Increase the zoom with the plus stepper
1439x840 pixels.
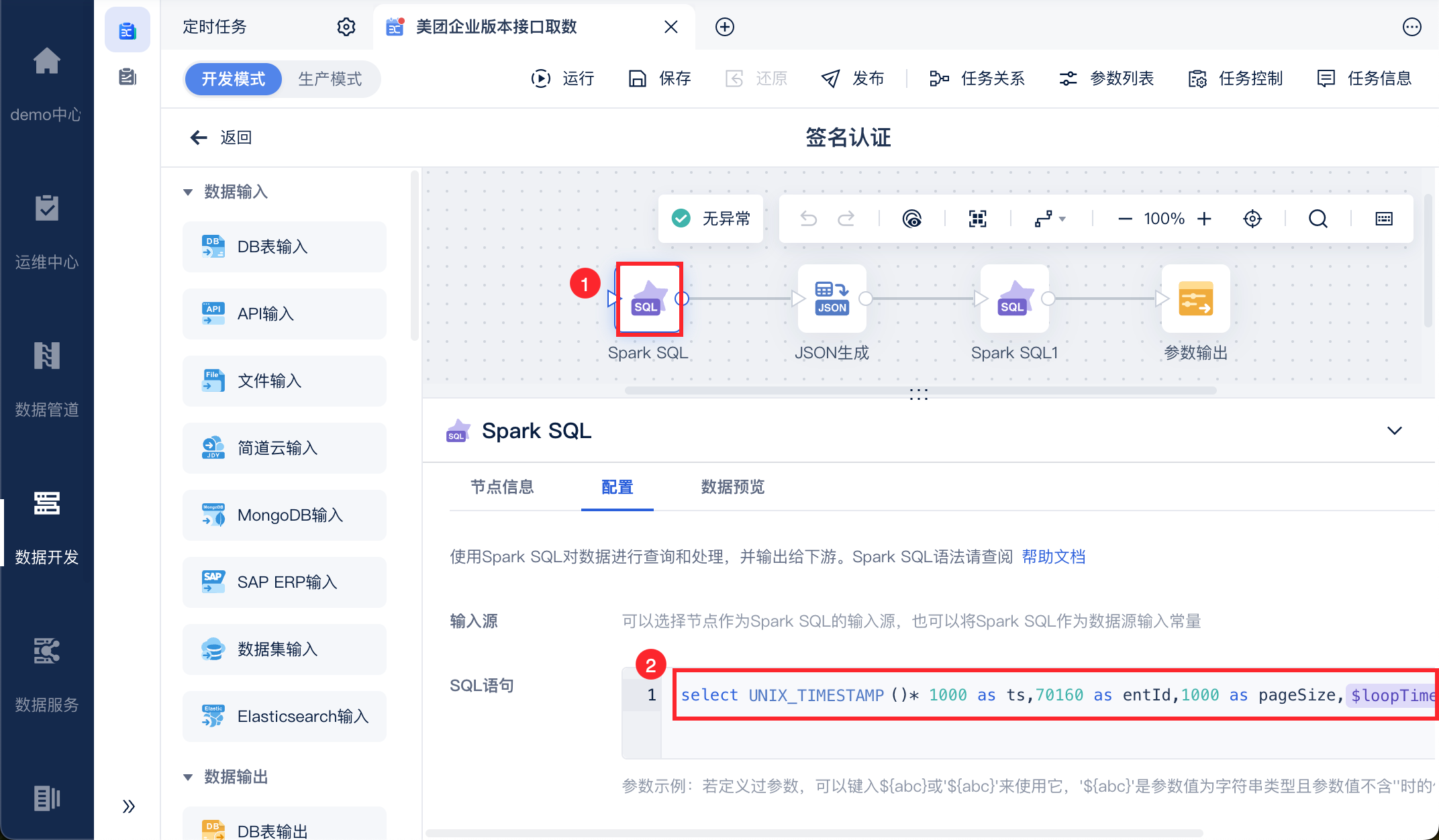[x=1205, y=219]
